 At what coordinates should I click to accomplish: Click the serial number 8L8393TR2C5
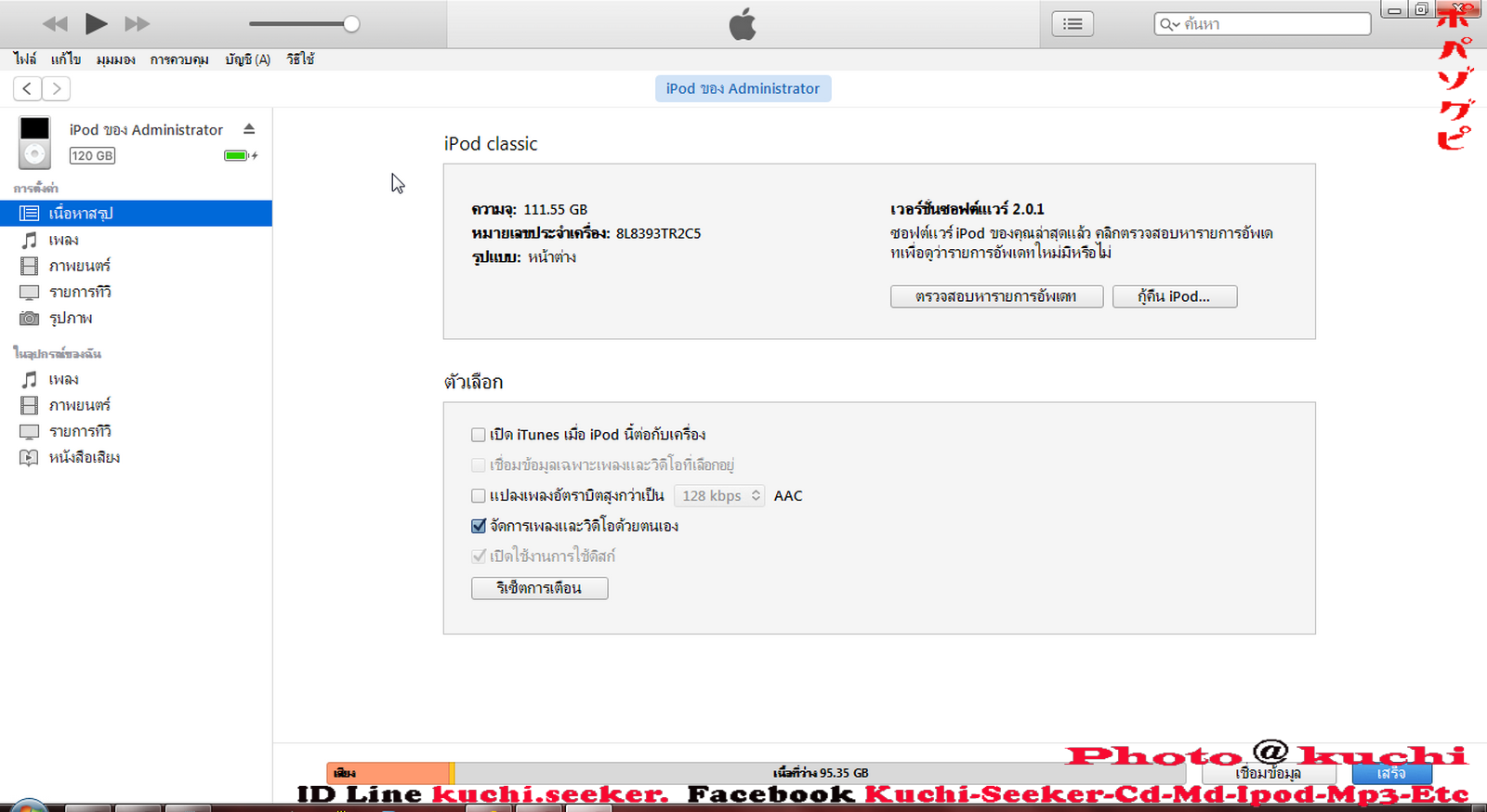659,233
